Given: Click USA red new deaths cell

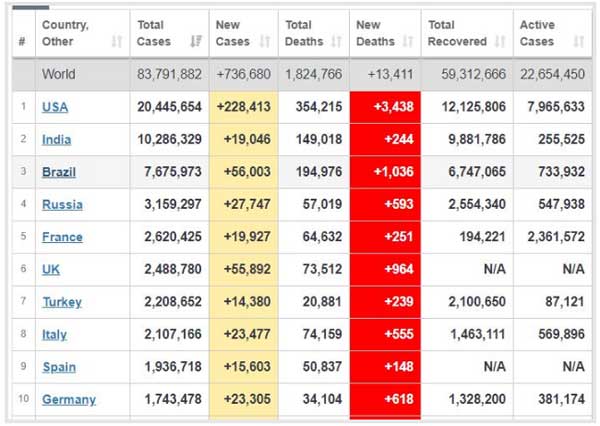Looking at the screenshot, I should (x=386, y=107).
